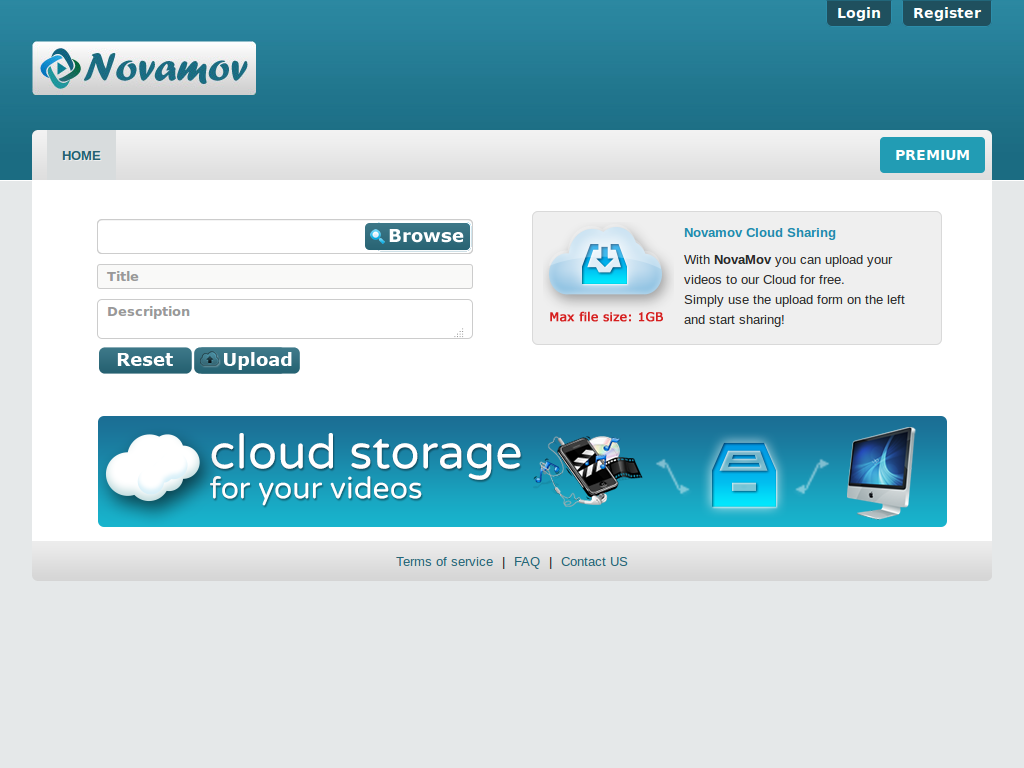
Task: Click the 'Max file size: 1GB' text
Action: [x=606, y=317]
